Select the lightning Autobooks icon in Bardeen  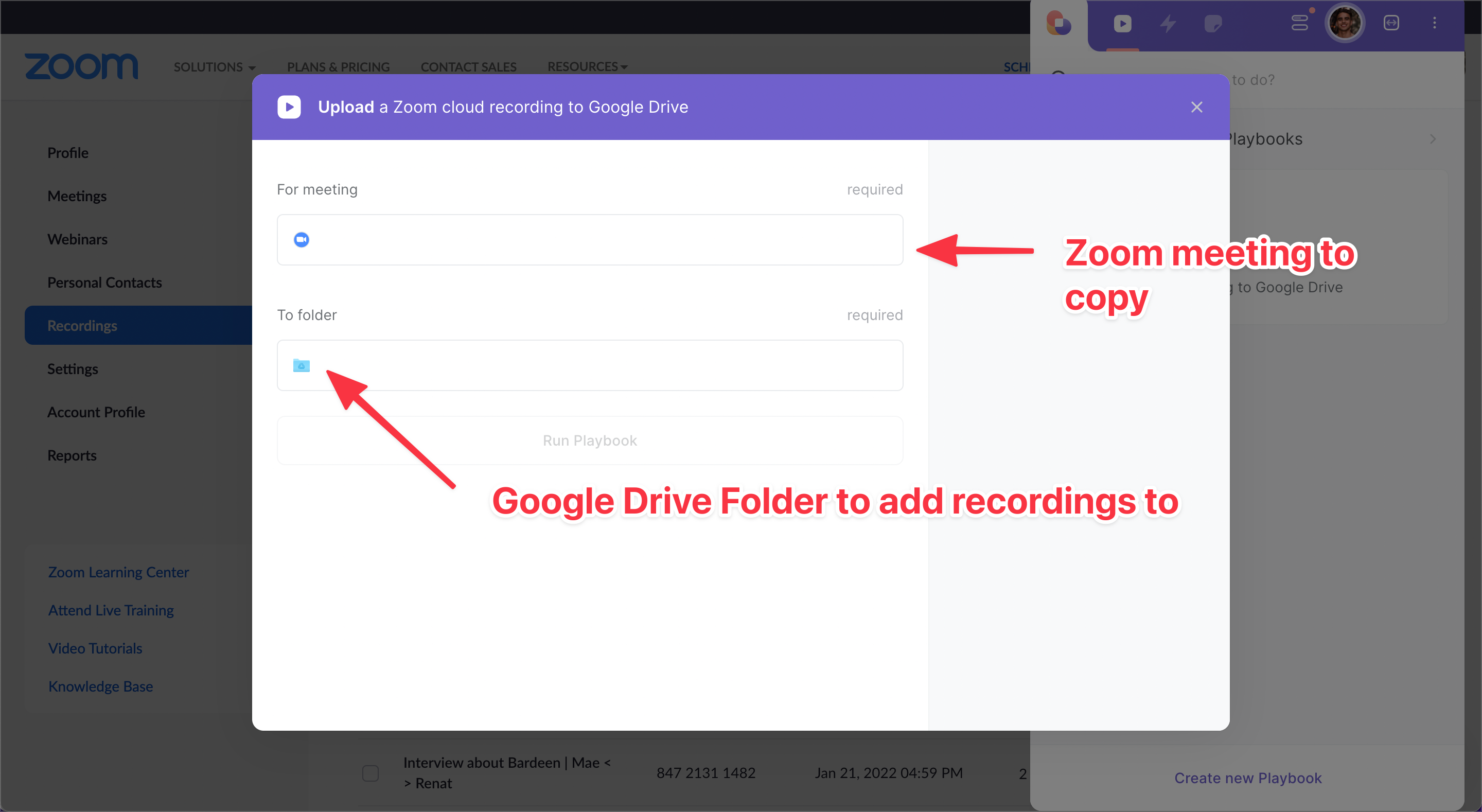(1168, 24)
